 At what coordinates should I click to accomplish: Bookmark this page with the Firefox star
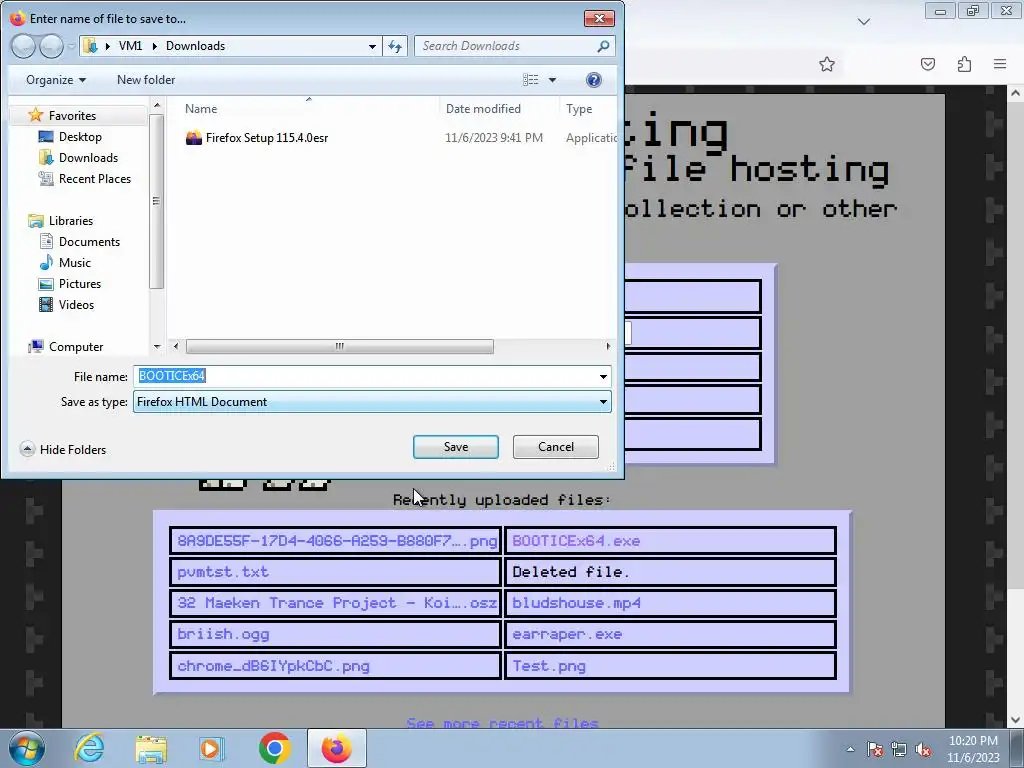[827, 64]
